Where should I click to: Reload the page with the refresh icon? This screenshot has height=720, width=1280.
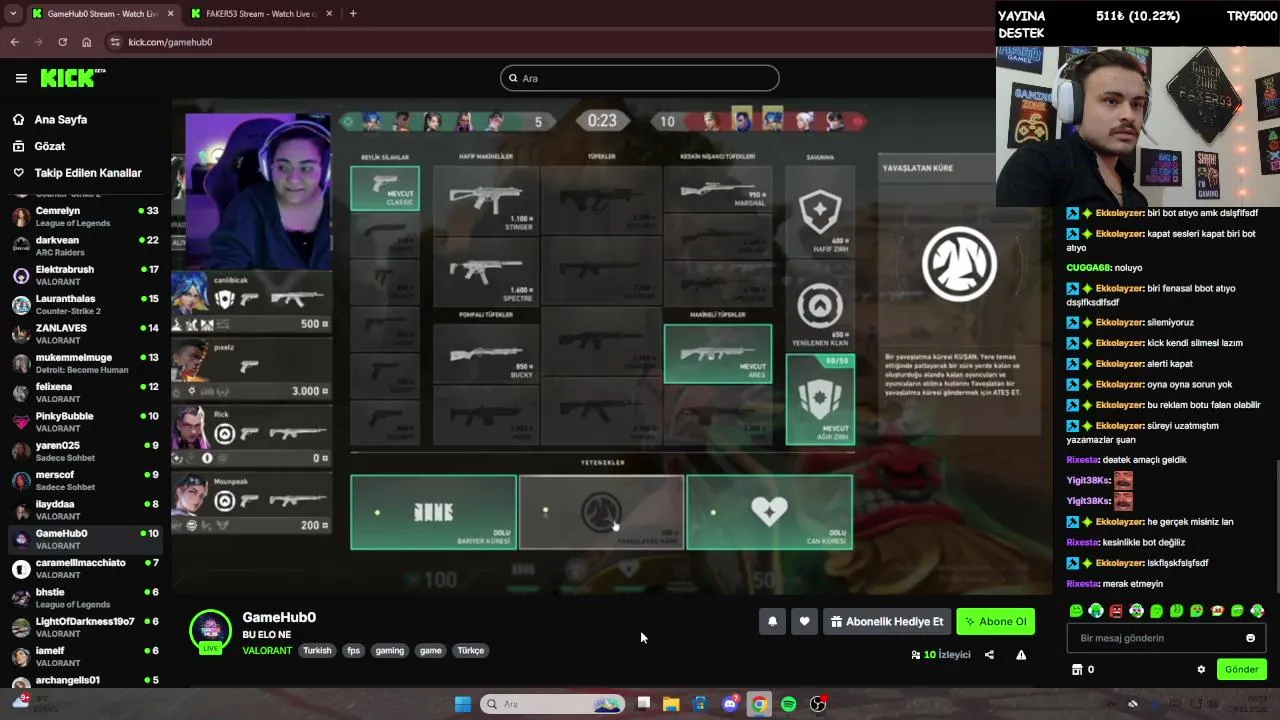point(62,42)
